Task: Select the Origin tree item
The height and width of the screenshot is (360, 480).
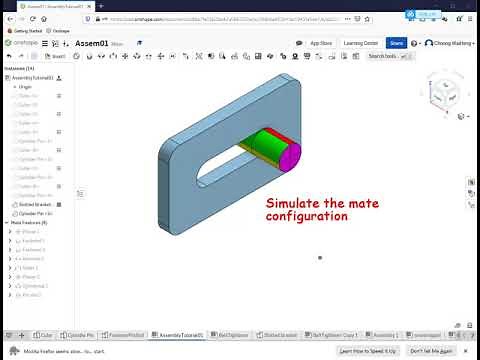Action: pyautogui.click(x=23, y=87)
